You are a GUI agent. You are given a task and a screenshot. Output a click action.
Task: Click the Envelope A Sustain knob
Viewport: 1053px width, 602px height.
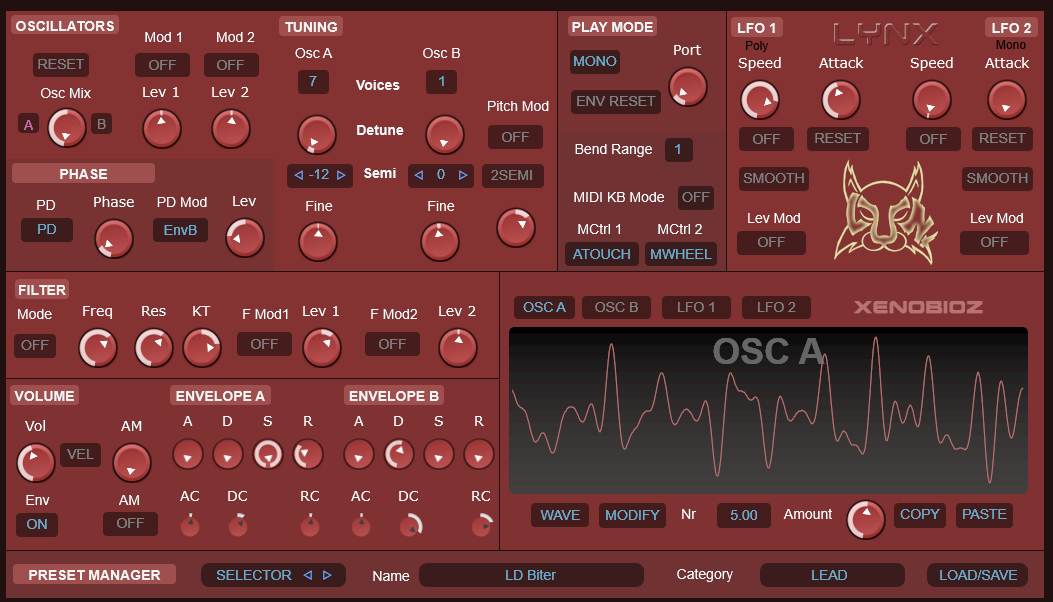[x=268, y=455]
